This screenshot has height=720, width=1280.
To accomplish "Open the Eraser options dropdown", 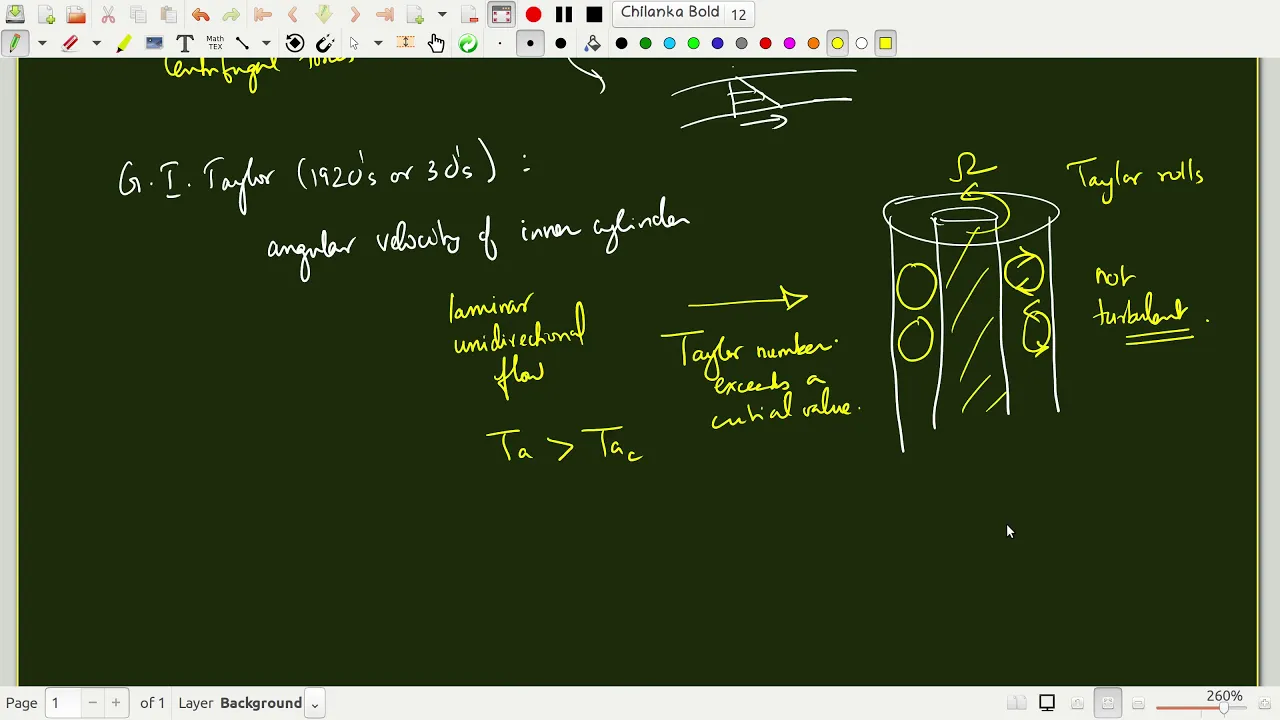I will pyautogui.click(x=96, y=43).
